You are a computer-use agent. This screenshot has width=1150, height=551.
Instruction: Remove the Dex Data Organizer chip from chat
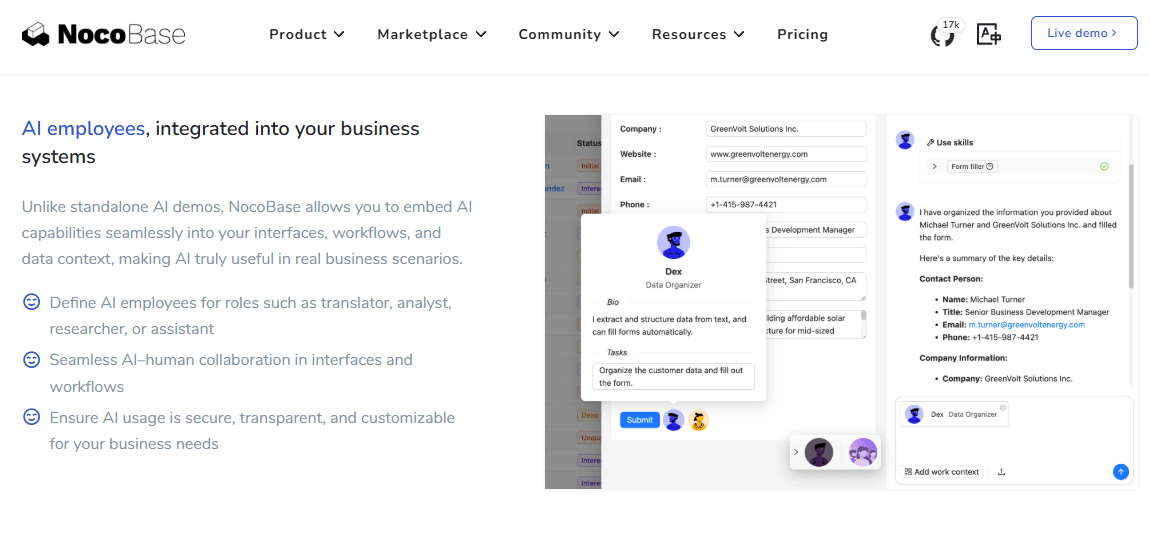[1003, 407]
